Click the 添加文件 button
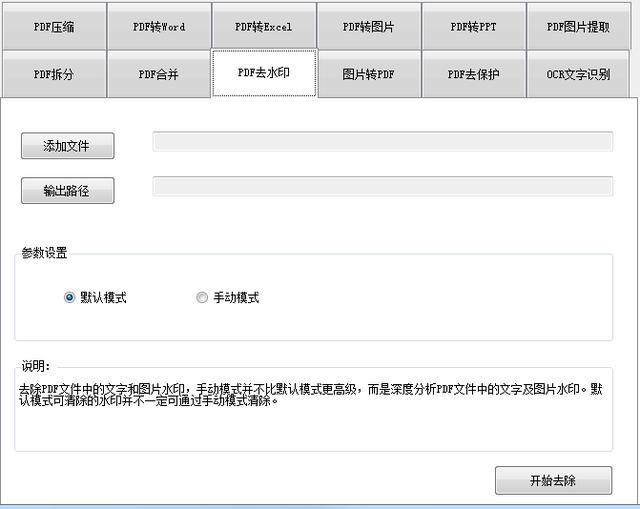 (67, 146)
